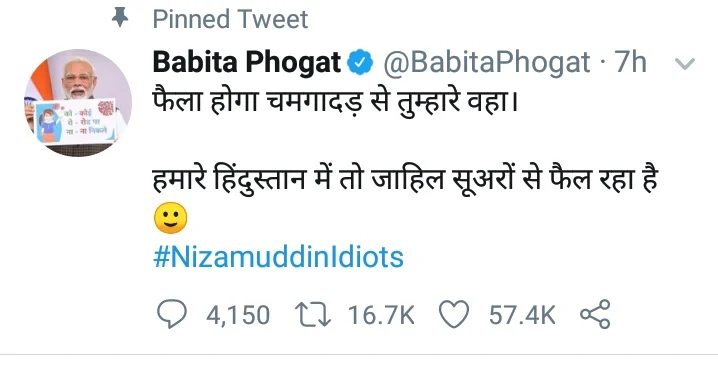The image size is (718, 373).
Task: Share the tweet via the share icon
Action: click(x=595, y=314)
